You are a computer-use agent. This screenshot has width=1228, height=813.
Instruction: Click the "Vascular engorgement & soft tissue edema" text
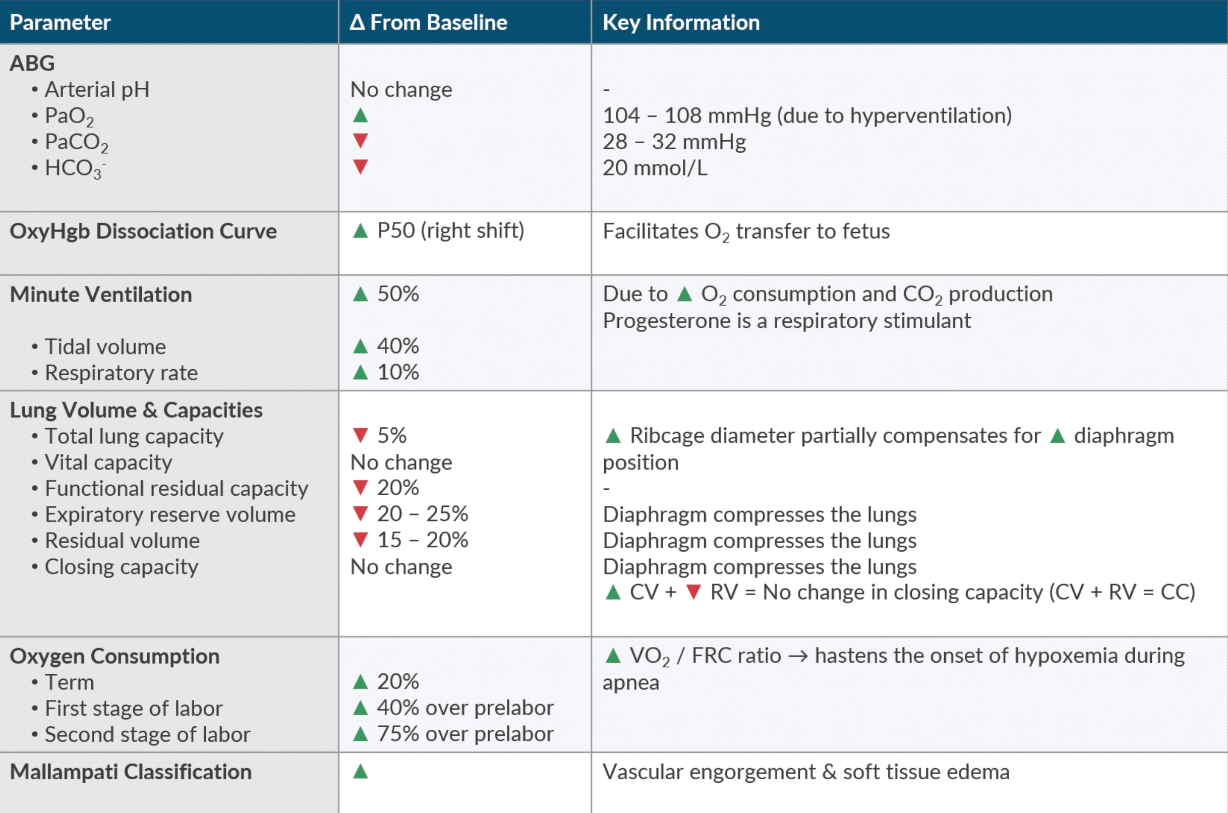point(806,772)
